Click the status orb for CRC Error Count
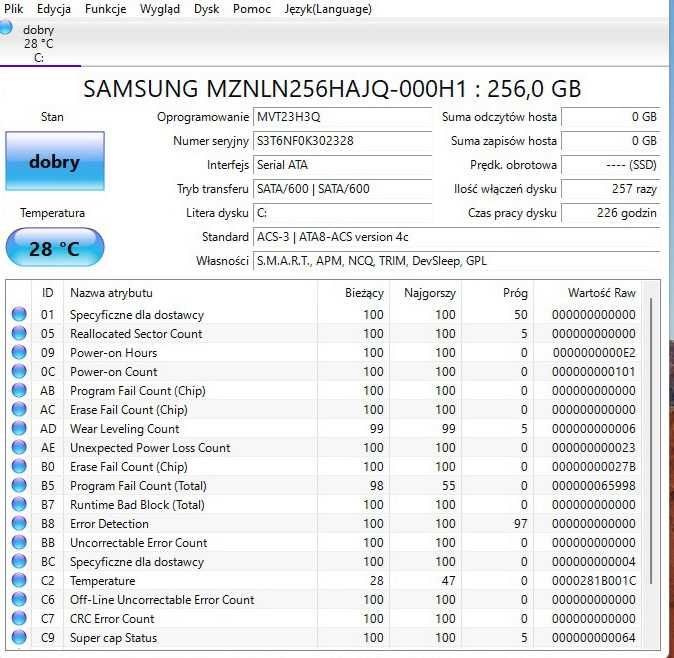The height and width of the screenshot is (658, 674). (19, 618)
